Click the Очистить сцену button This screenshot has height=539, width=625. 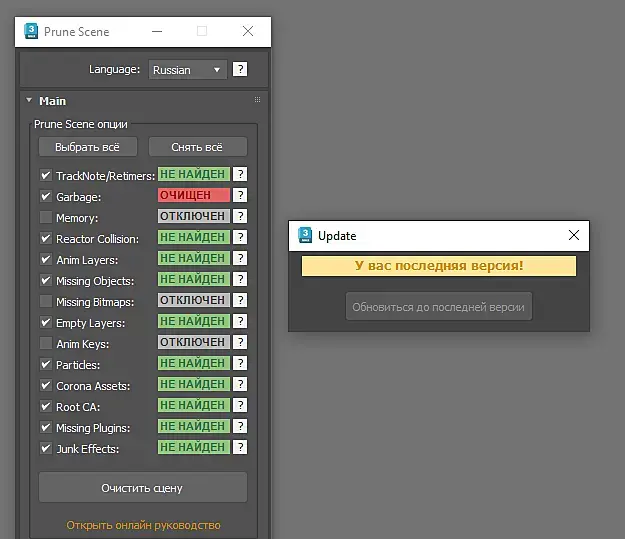(x=143, y=488)
